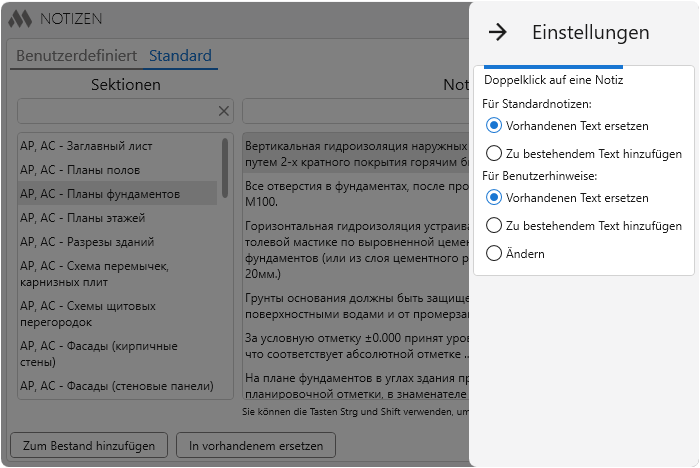The height and width of the screenshot is (468, 700).
Task: Focus the Sektionen search input field
Action: coord(118,111)
